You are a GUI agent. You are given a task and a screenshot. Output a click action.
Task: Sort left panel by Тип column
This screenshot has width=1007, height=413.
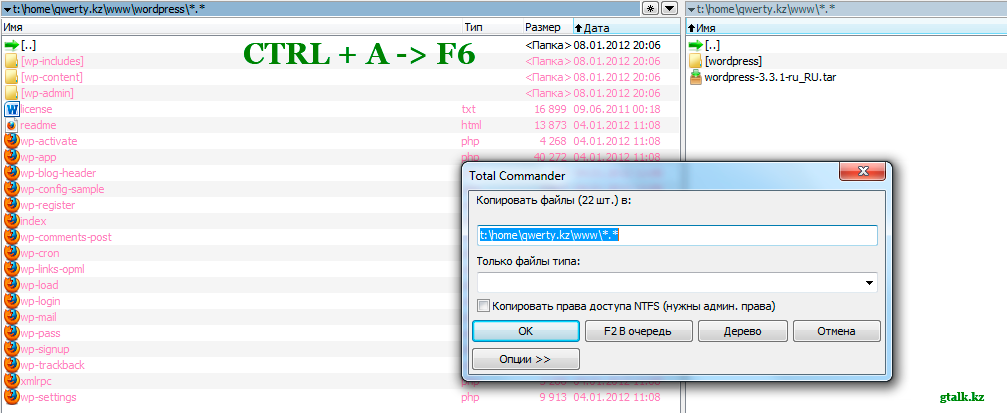pyautogui.click(x=492, y=28)
